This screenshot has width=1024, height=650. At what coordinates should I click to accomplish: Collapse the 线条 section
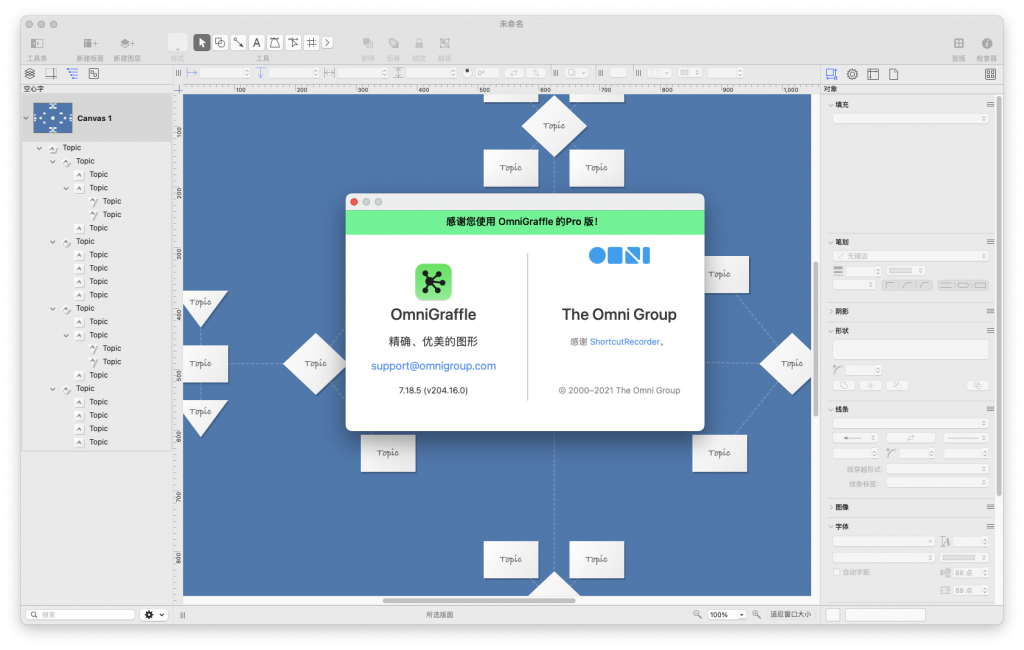coord(831,410)
